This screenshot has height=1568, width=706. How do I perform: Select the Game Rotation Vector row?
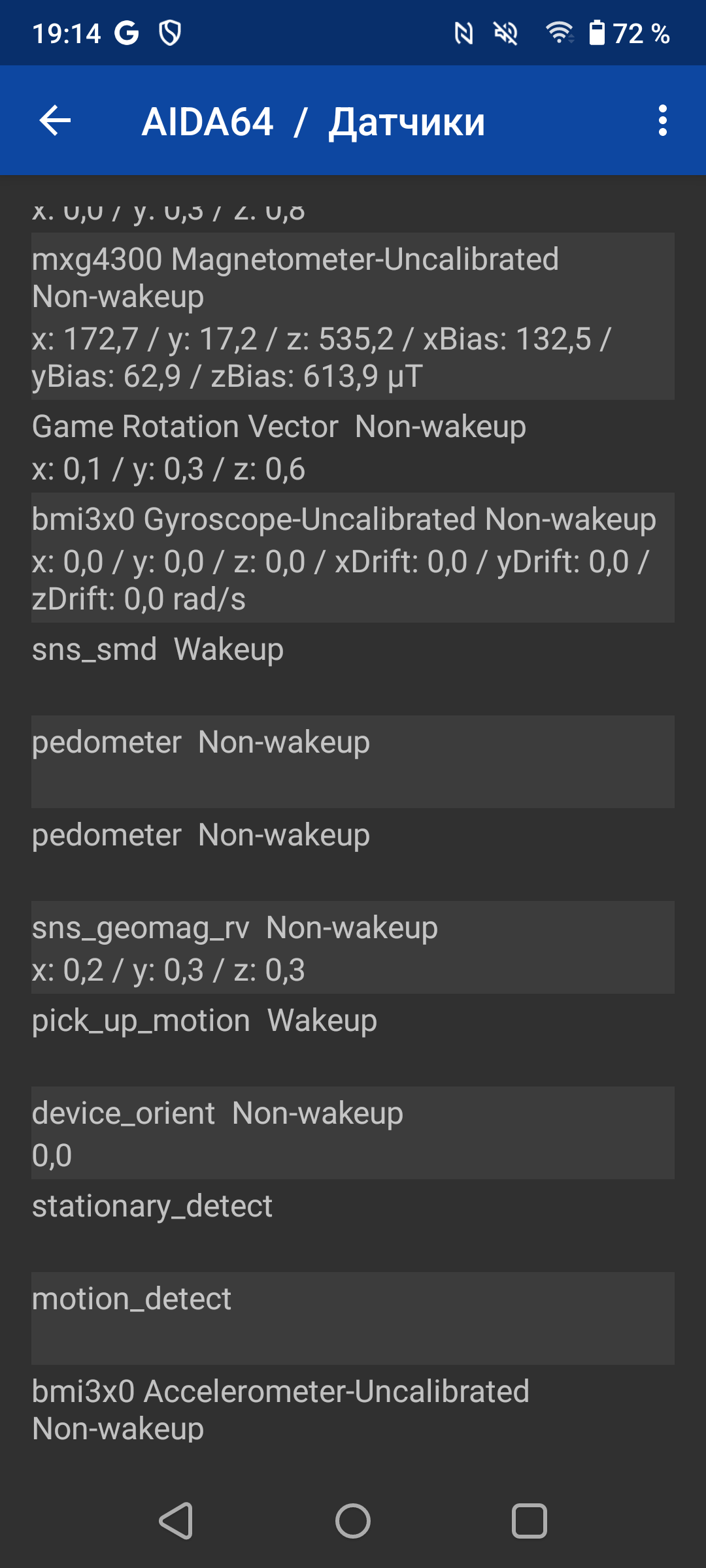(x=353, y=447)
